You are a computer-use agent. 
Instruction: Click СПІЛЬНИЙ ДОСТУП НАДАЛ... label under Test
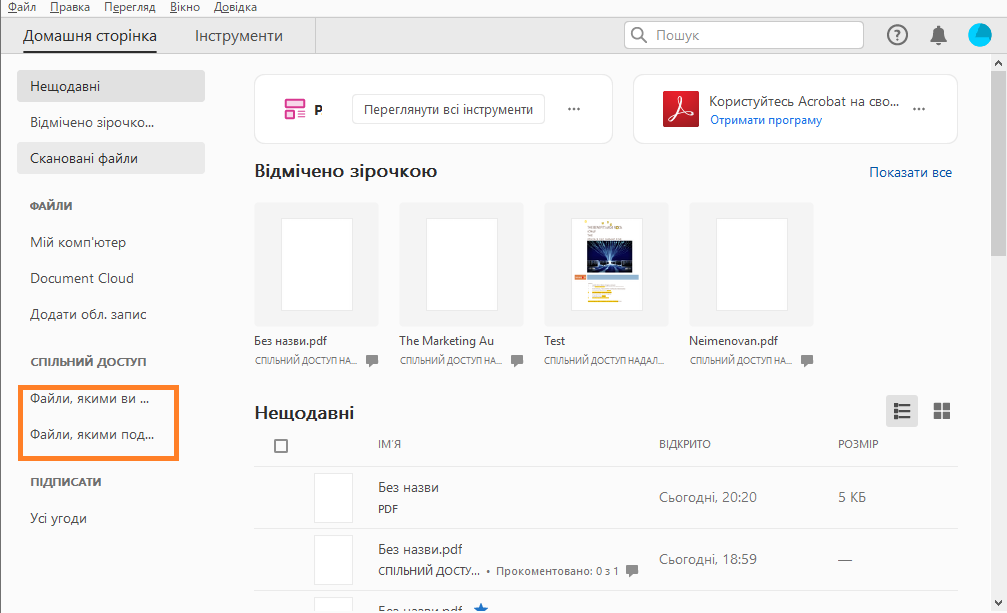604,361
